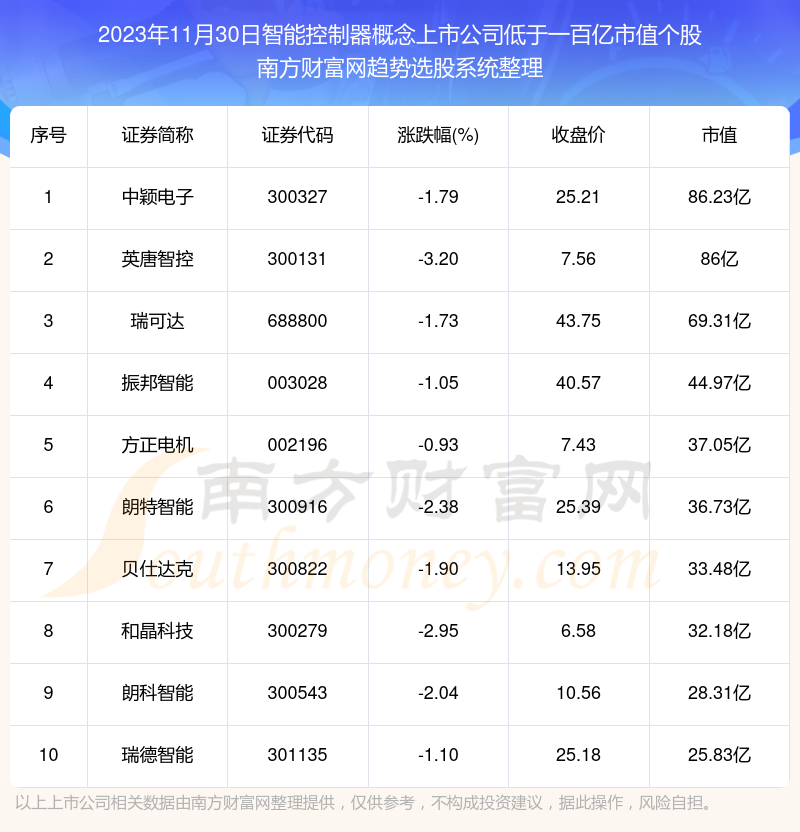Select stock name 贝仕达克
This screenshot has width=800, height=832.
tap(158, 570)
